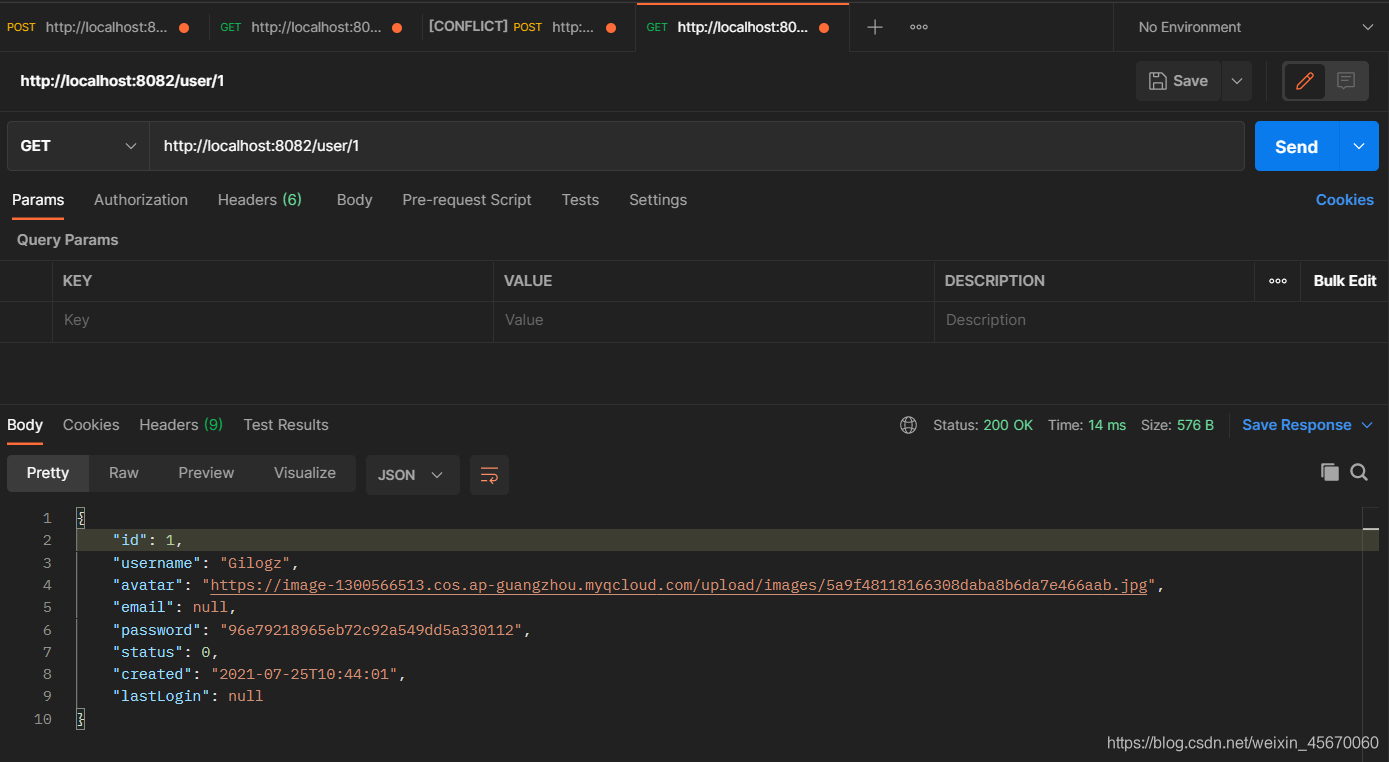1389x762 pixels.
Task: Click the request URL input field
Action: tap(697, 146)
